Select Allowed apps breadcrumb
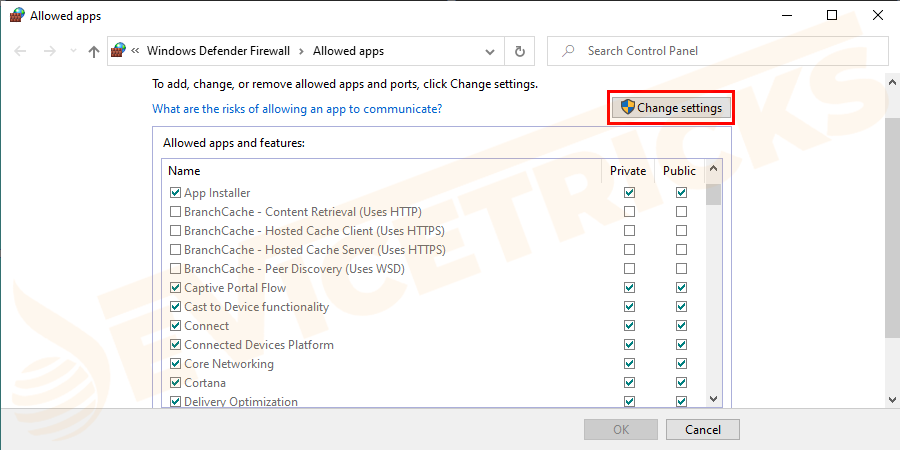900x450 pixels. coord(348,51)
